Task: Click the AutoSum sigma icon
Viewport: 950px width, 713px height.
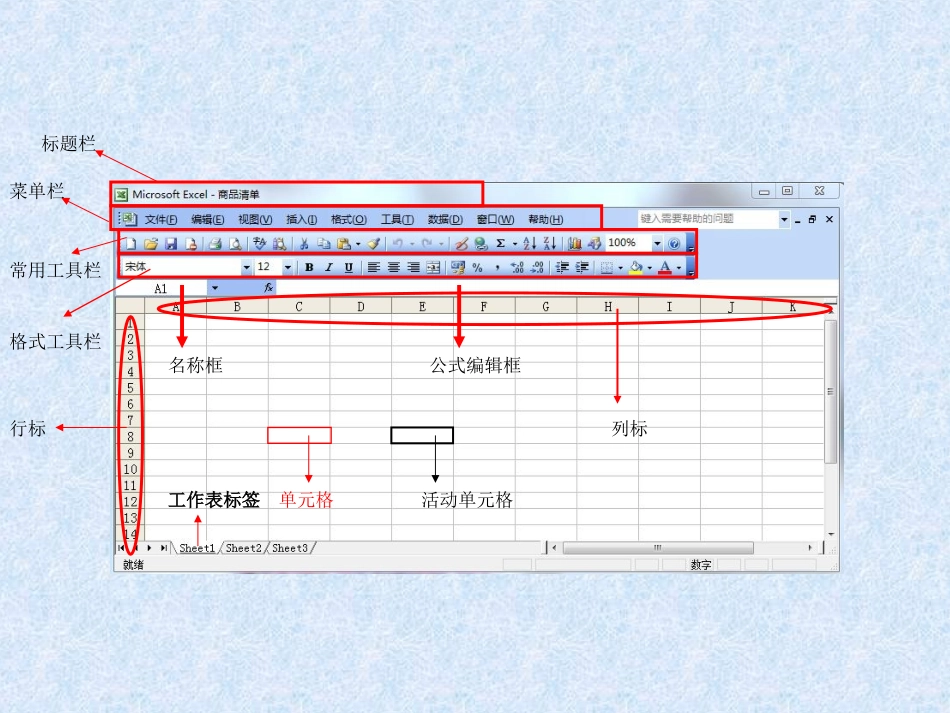Action: pos(500,244)
